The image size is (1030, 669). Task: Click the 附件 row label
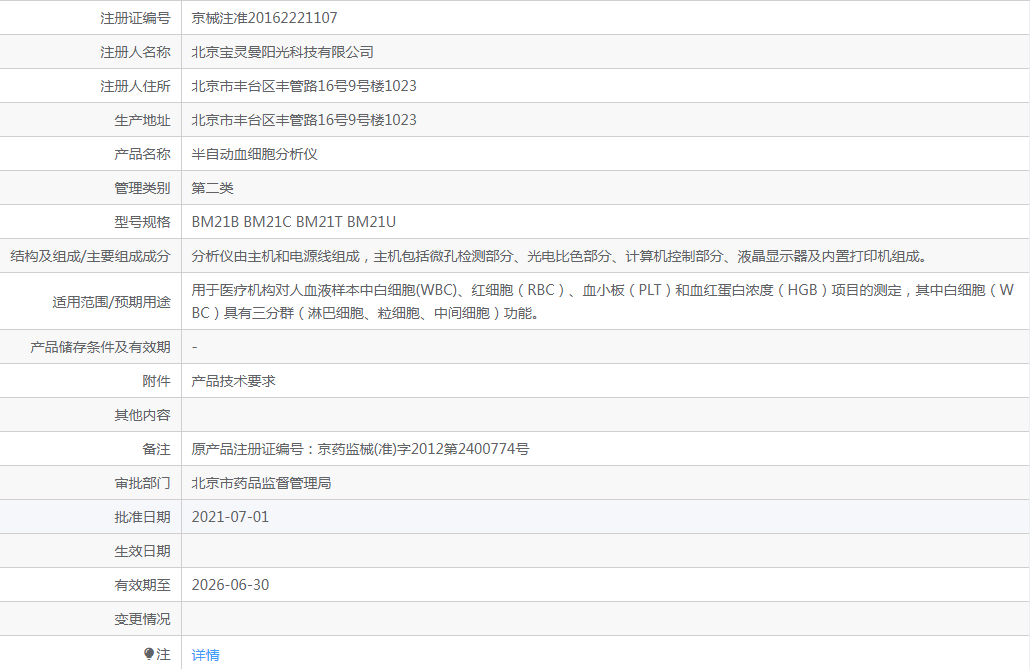[x=156, y=381]
